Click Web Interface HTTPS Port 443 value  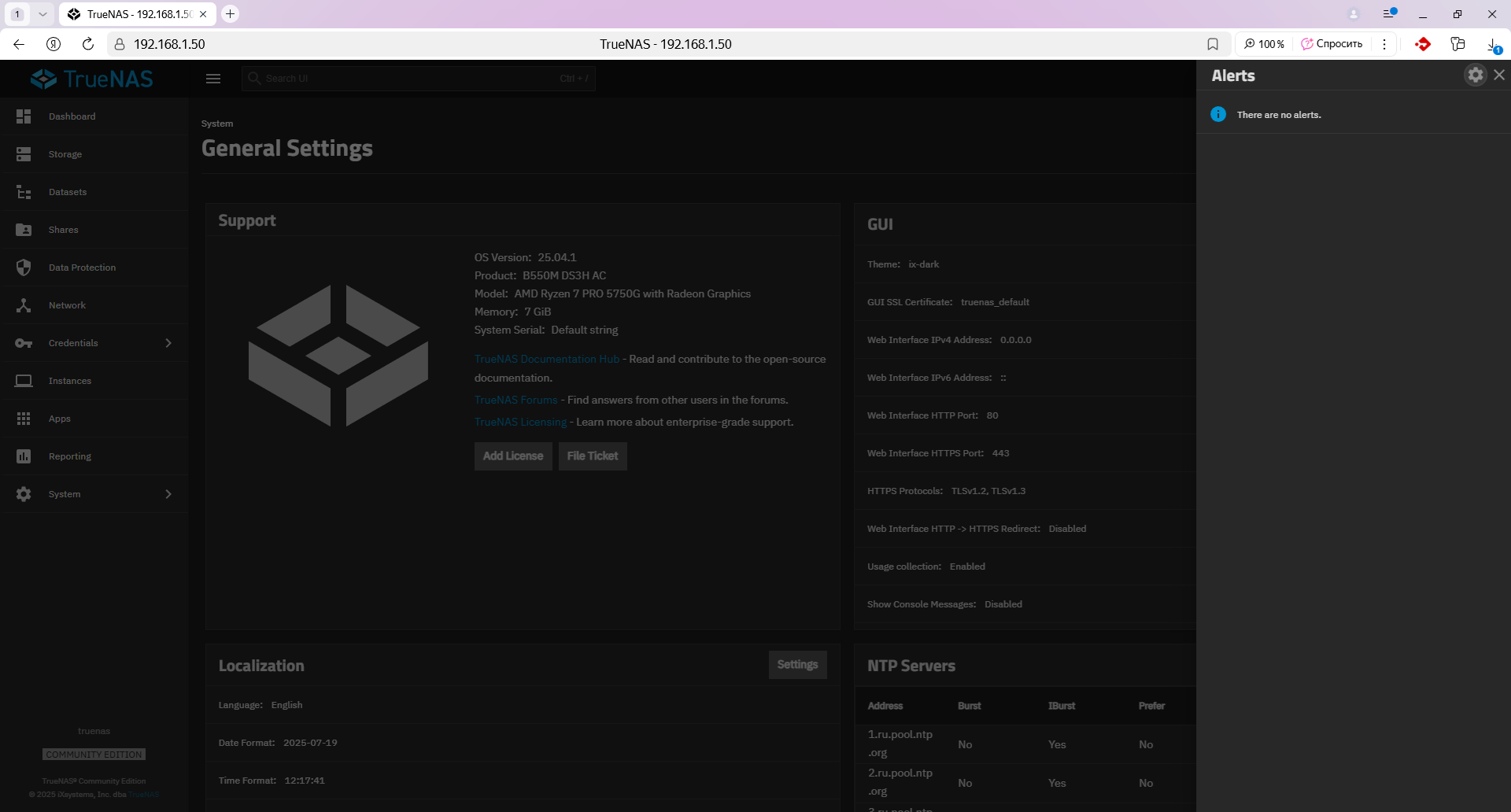pyautogui.click(x=1000, y=453)
